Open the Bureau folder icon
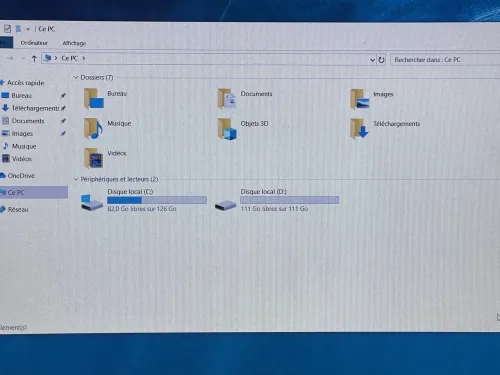Screen dimensions: 500x375 click(x=93, y=99)
